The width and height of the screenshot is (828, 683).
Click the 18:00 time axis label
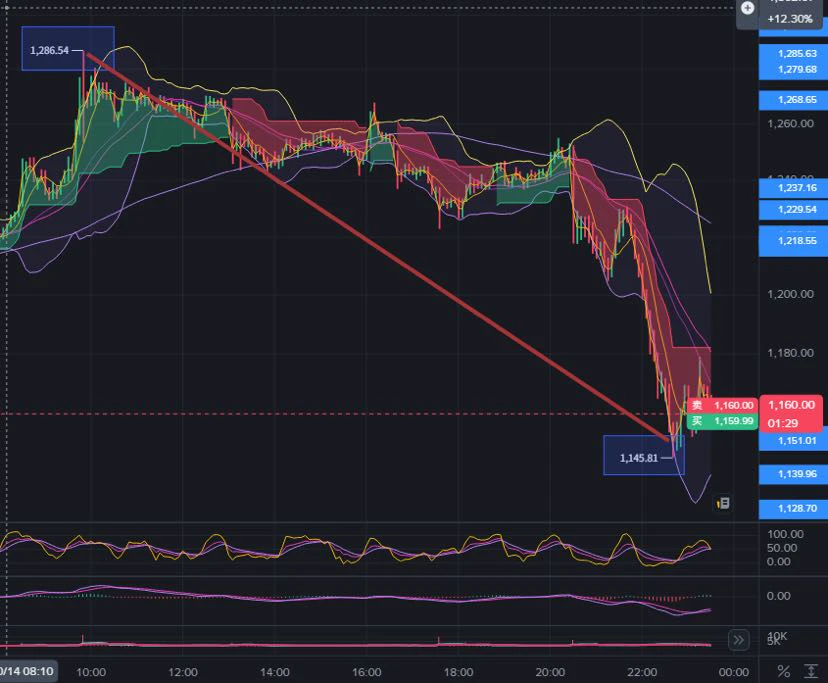pos(458,672)
